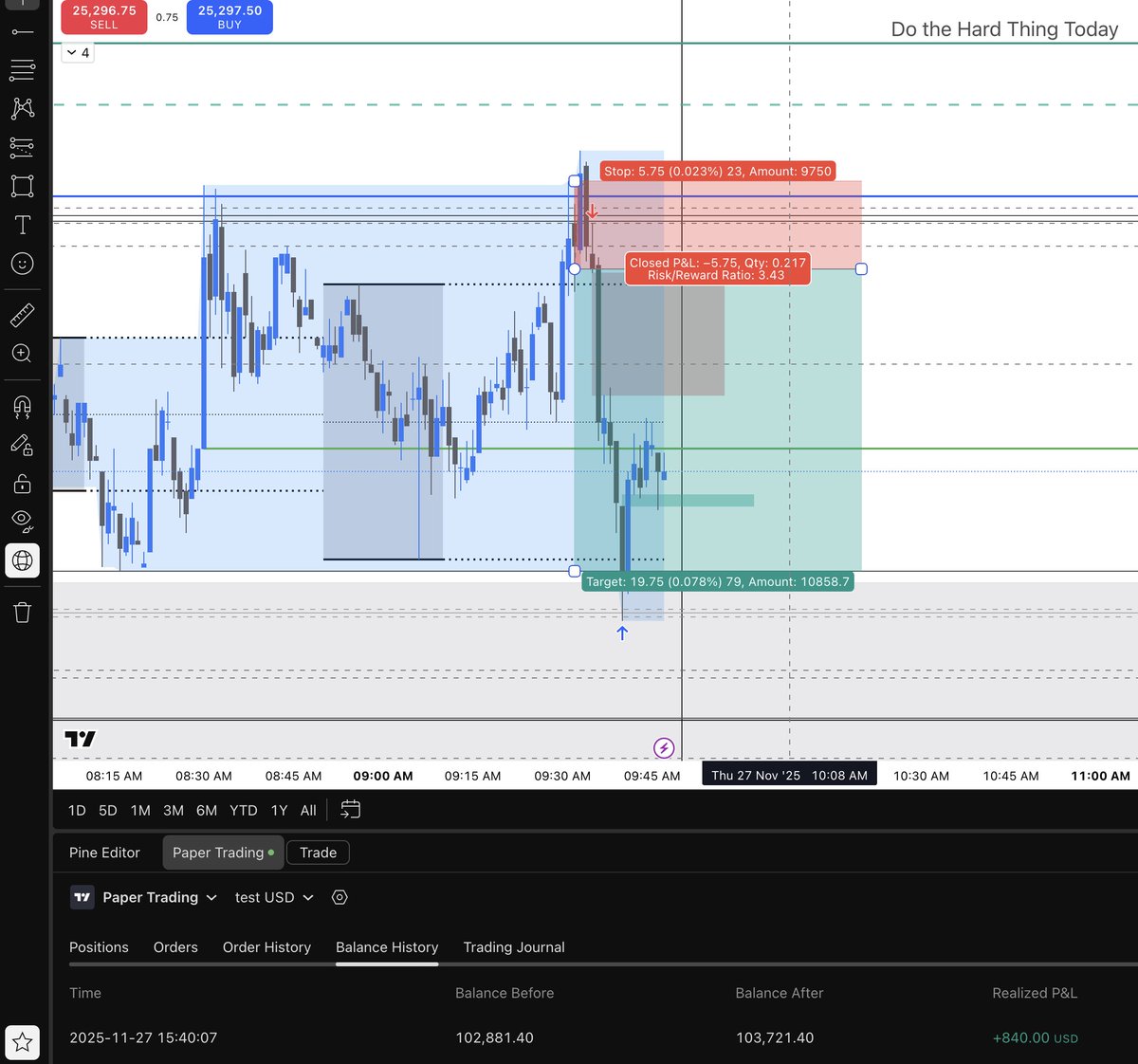Toggle magnet mode snapping

22,407
